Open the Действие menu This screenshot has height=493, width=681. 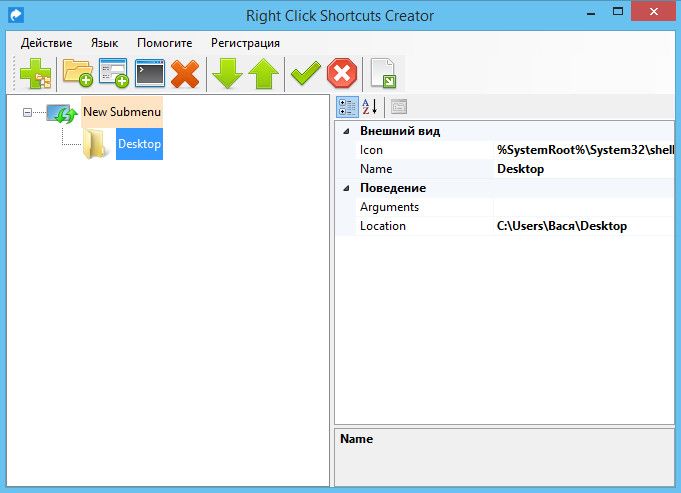46,43
